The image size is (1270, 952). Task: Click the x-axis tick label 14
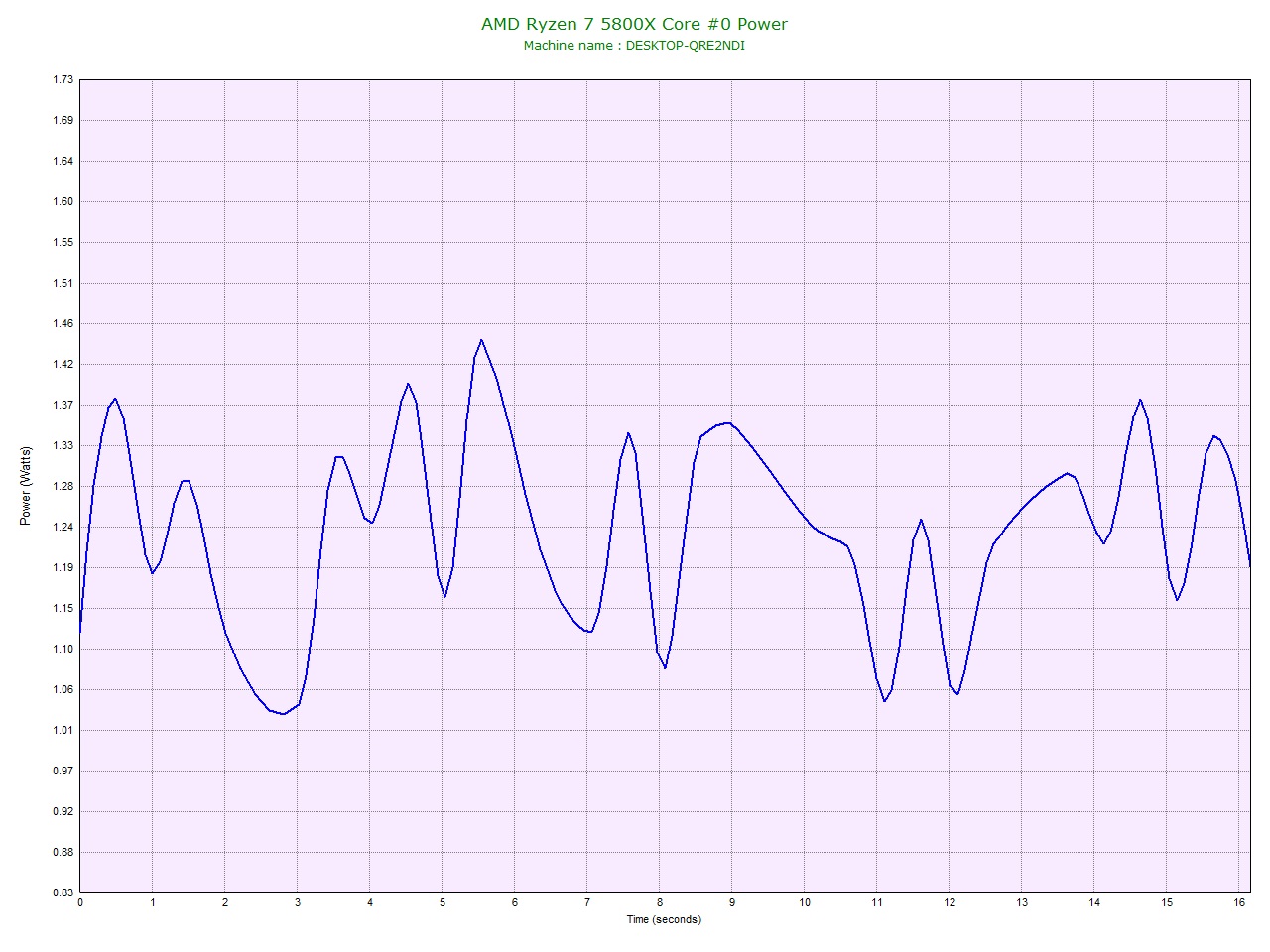[1094, 902]
